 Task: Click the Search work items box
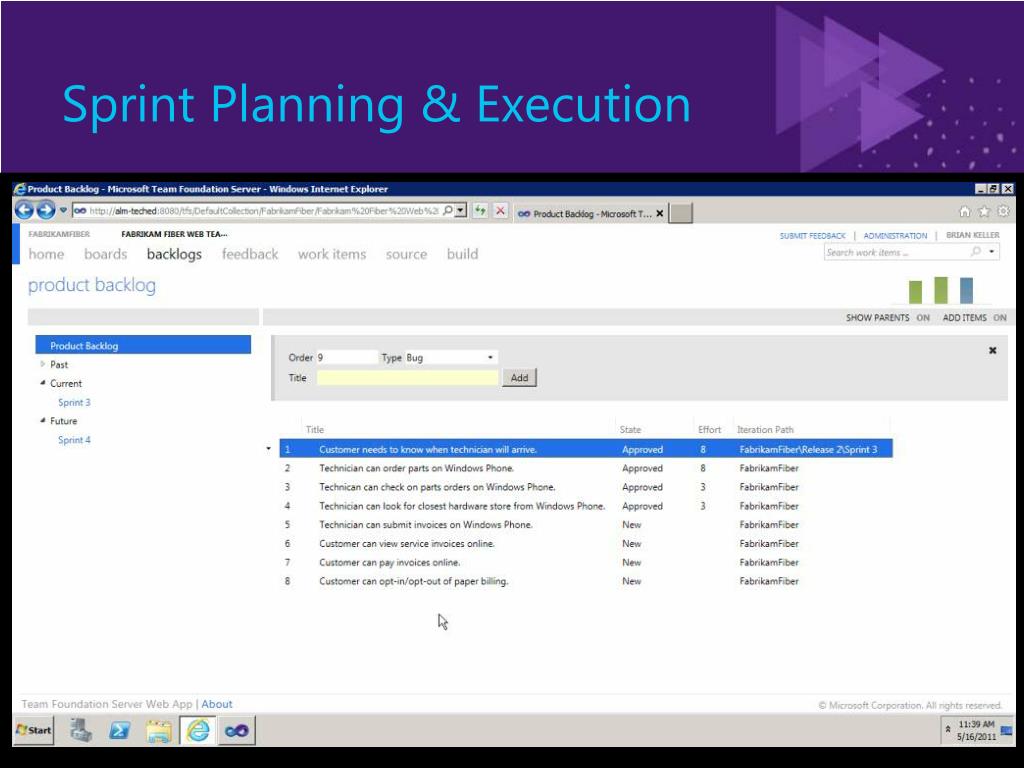(896, 252)
